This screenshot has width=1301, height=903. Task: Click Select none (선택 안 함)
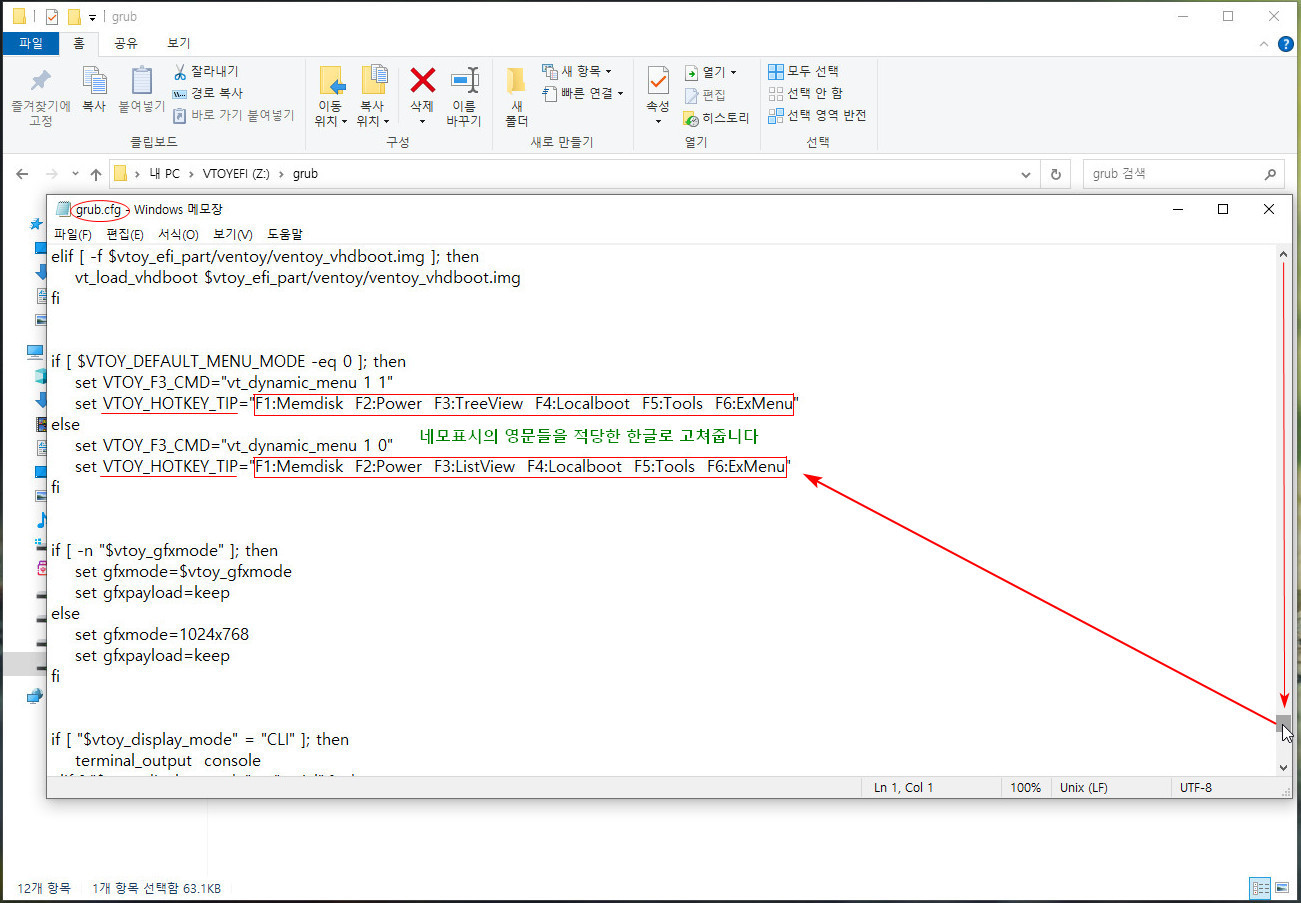805,93
